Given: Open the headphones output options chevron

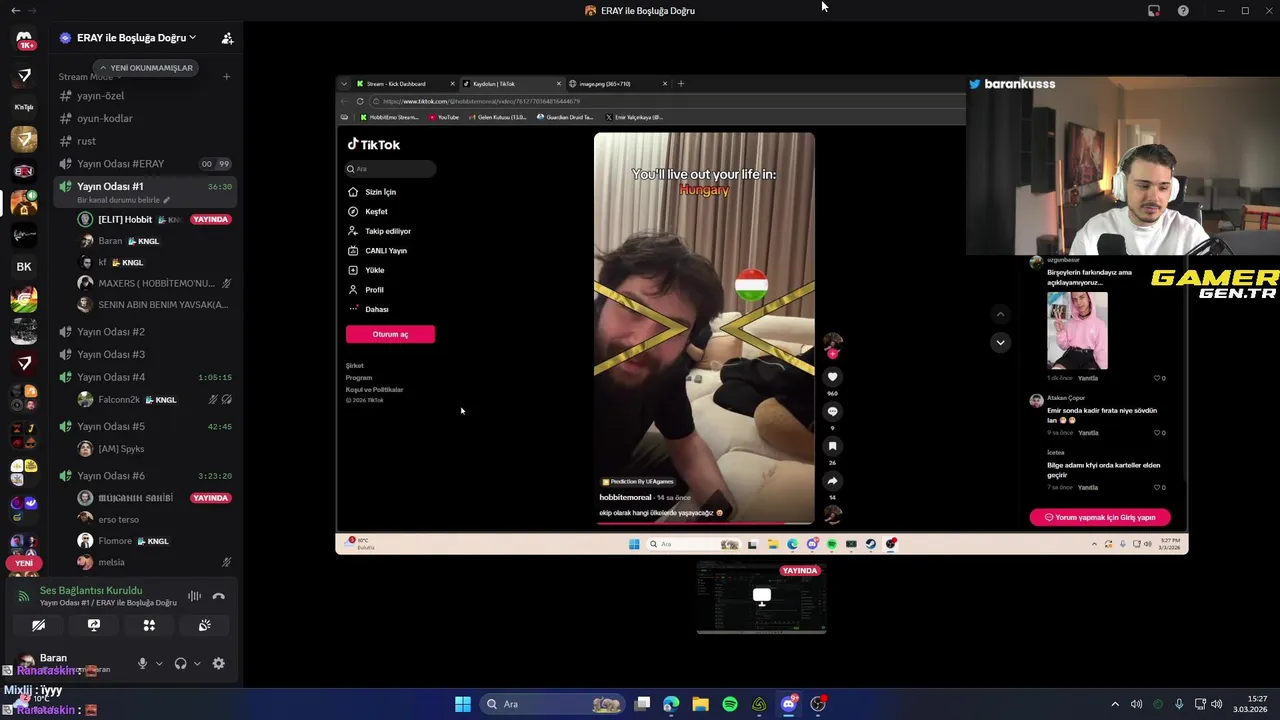Looking at the screenshot, I should [x=197, y=663].
